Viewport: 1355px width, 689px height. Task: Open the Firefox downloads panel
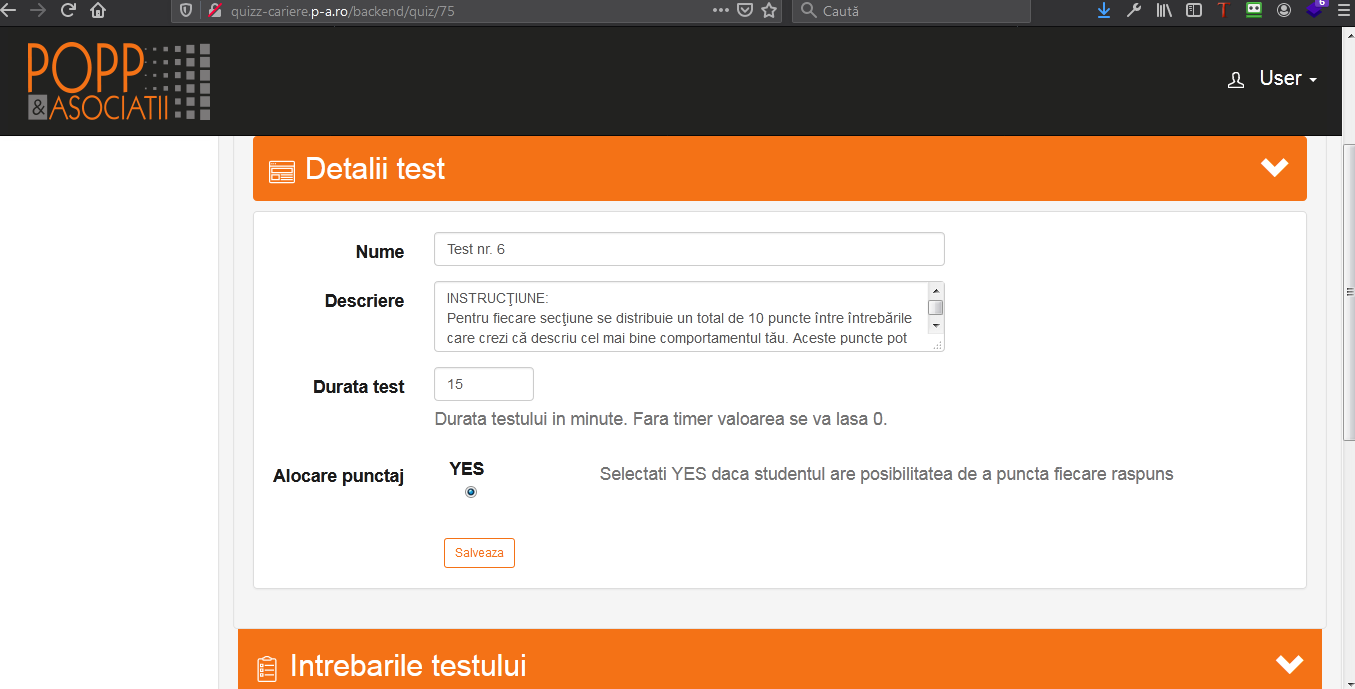[1104, 11]
